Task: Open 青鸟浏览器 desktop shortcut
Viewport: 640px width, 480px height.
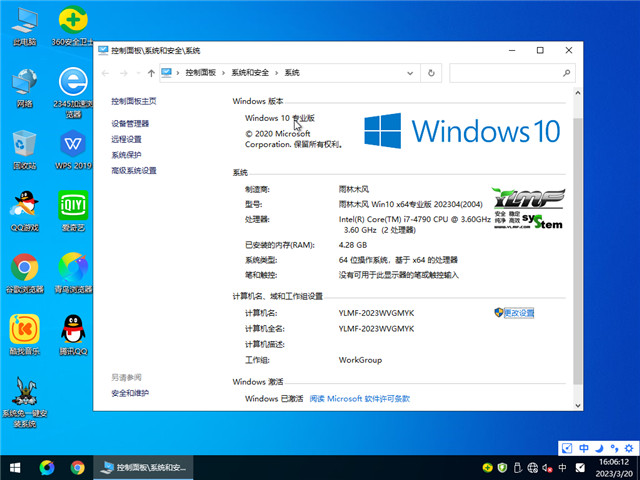Action: 73,273
